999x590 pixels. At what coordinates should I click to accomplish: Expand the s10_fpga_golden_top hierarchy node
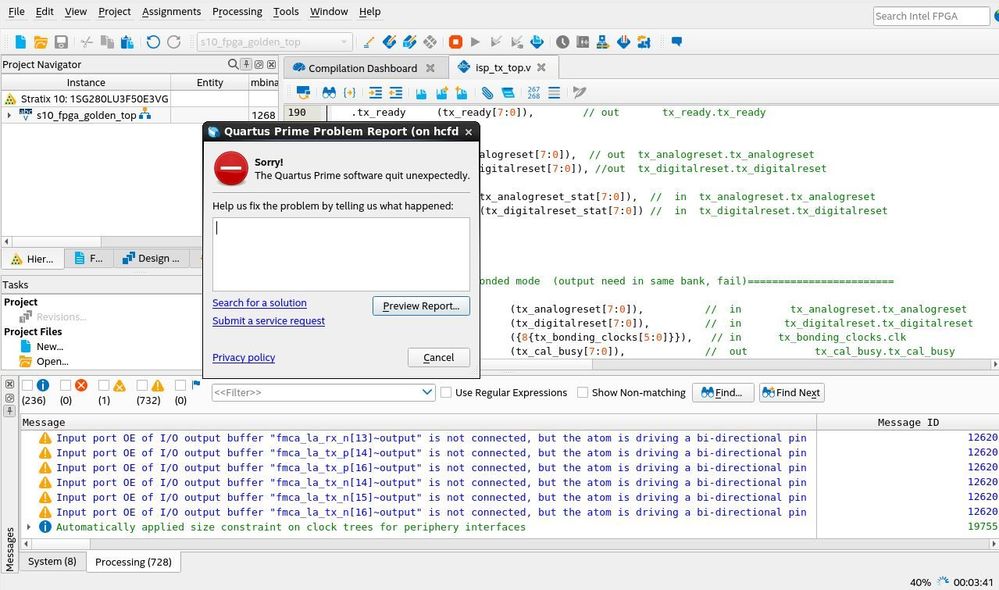(9, 115)
